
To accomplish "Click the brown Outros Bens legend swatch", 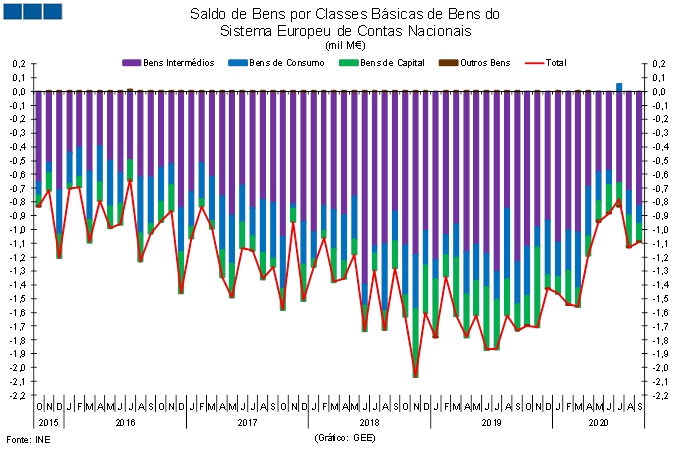I will (x=448, y=63).
